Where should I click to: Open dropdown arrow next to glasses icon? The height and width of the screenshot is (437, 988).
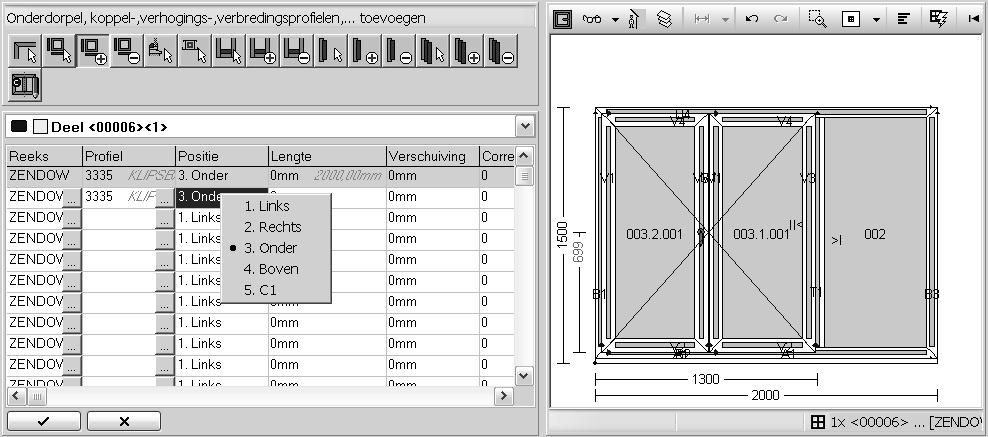615,20
